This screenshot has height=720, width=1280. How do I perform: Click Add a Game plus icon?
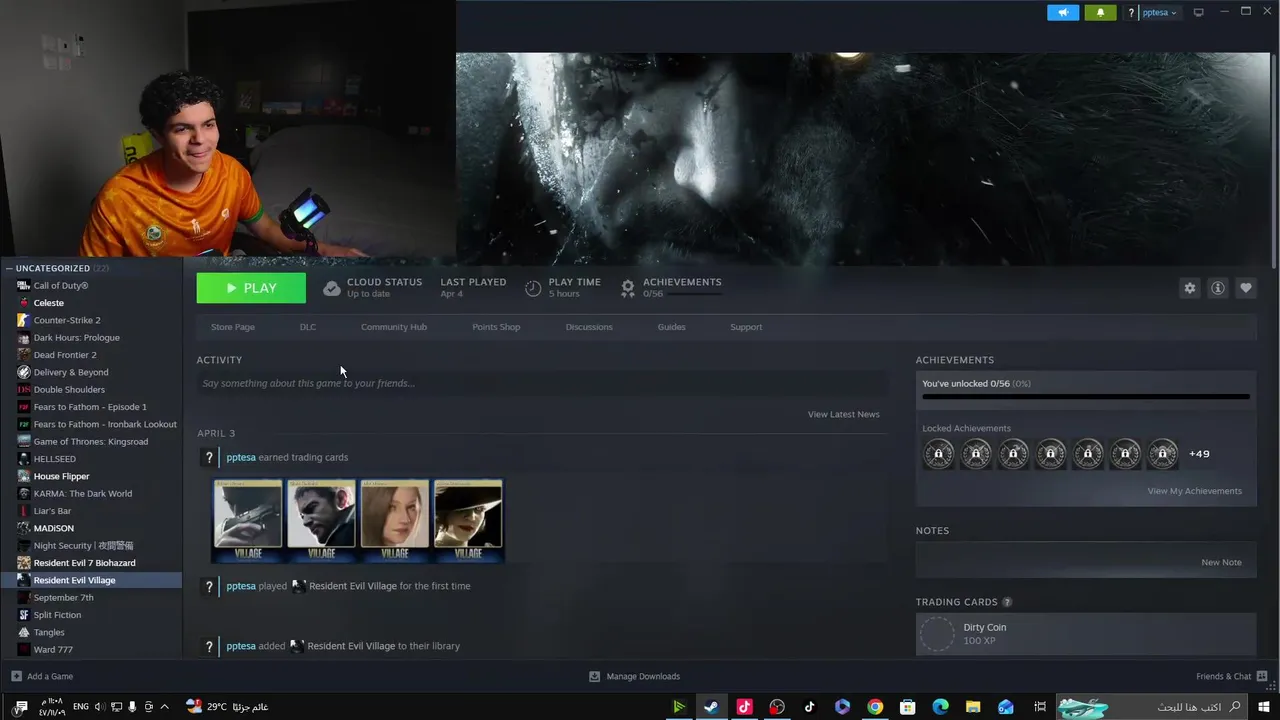[x=15, y=676]
